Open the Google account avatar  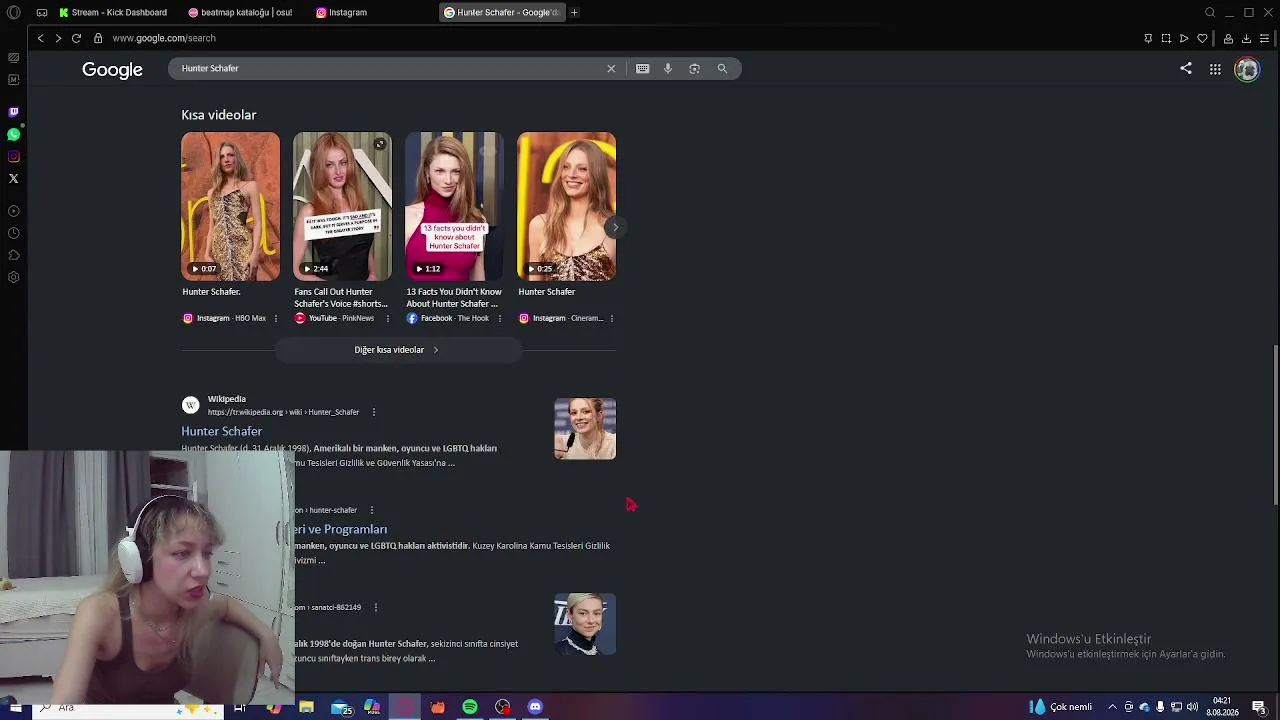pos(1247,69)
